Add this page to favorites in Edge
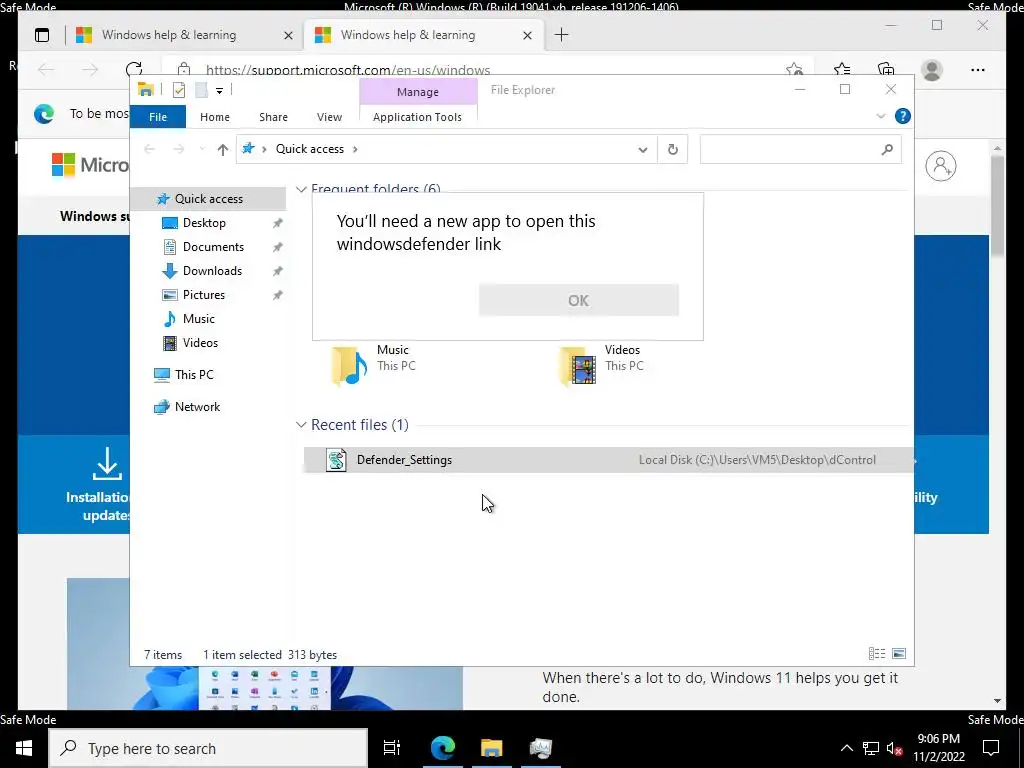The height and width of the screenshot is (768, 1024). pyautogui.click(x=794, y=70)
